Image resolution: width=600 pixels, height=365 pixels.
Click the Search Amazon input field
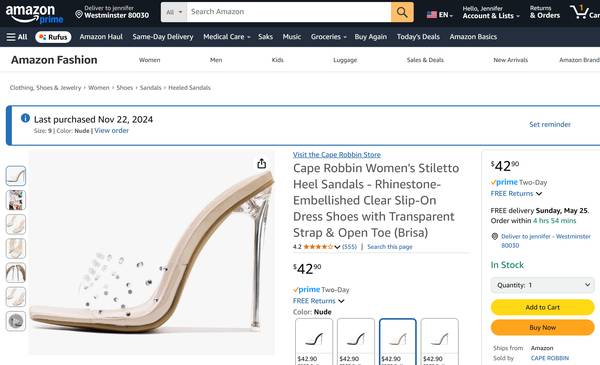click(x=289, y=12)
